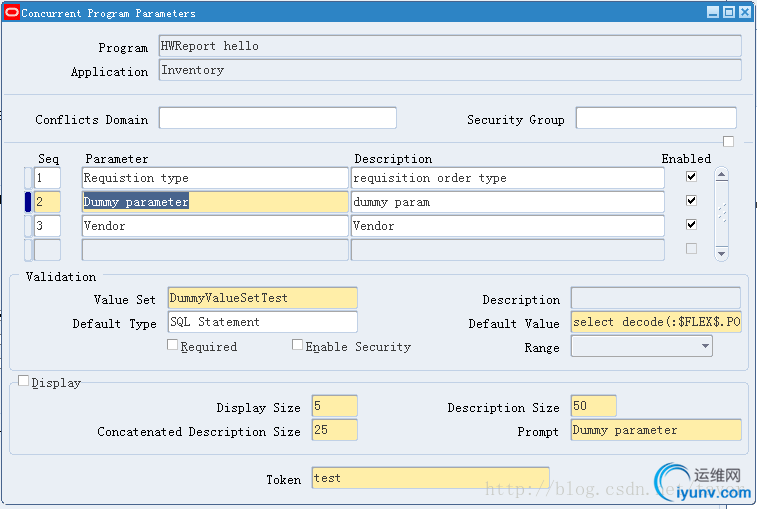
Task: Click the scrollbar down arrow in parameter list
Action: [722, 254]
